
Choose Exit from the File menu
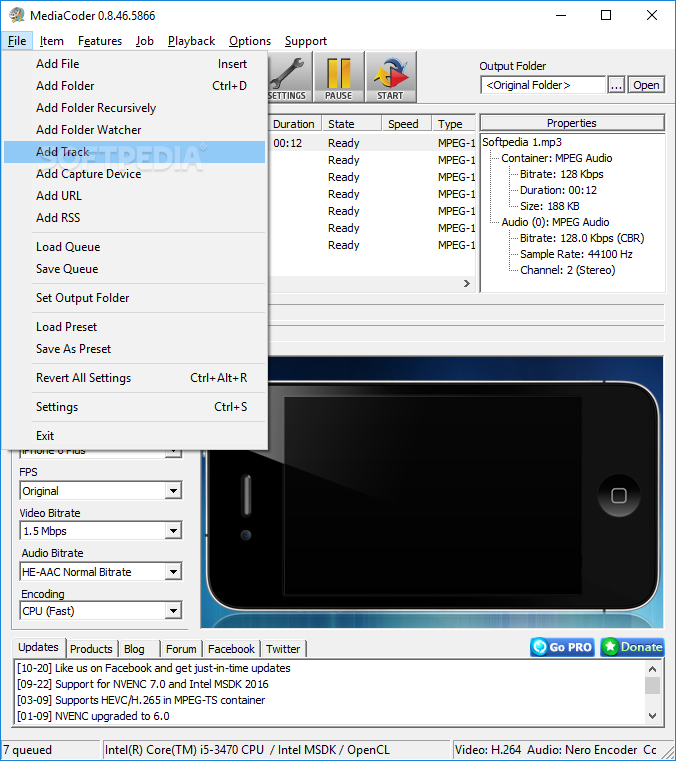(134, 436)
